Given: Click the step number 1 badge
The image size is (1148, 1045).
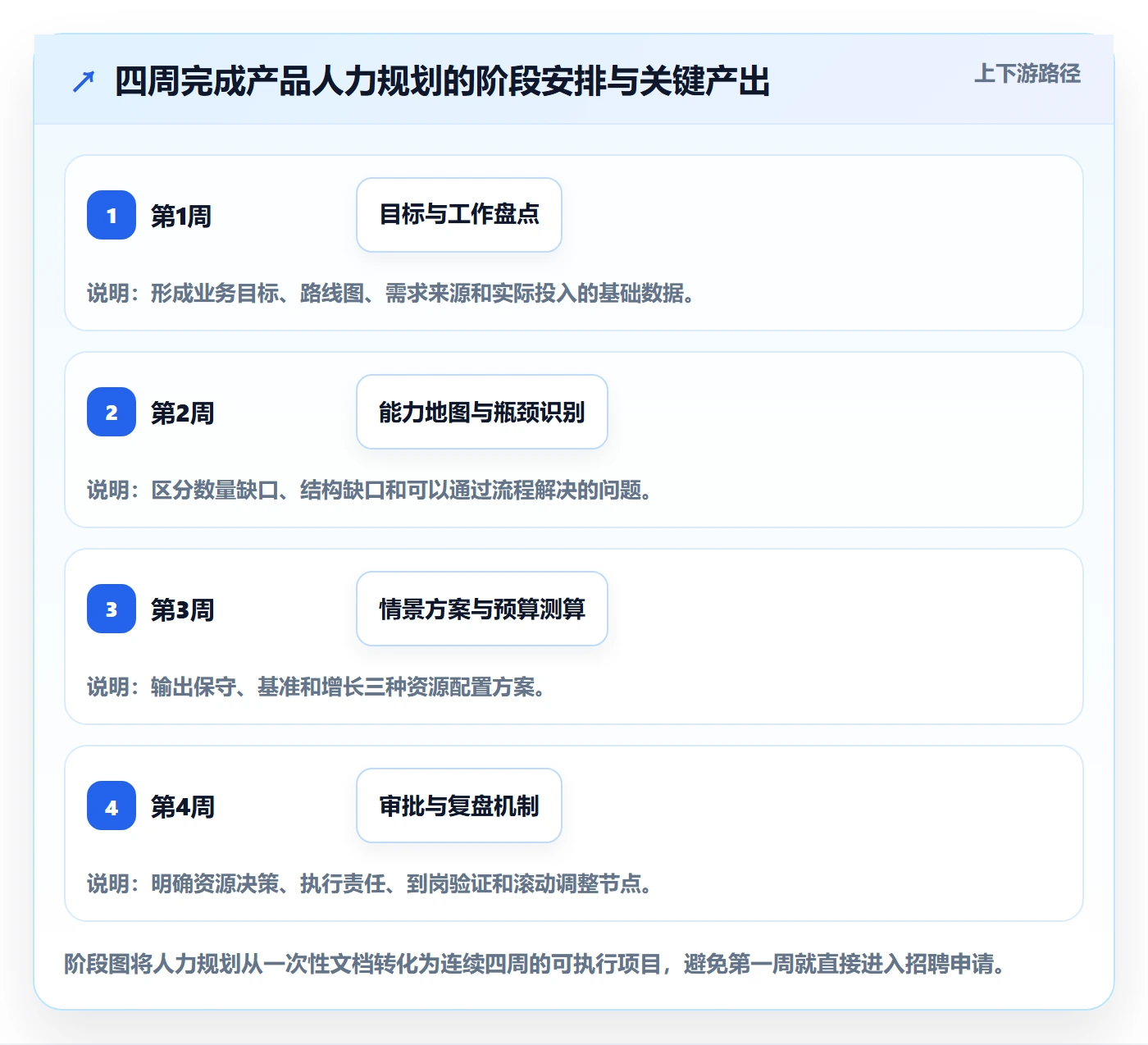Looking at the screenshot, I should coord(112,215).
